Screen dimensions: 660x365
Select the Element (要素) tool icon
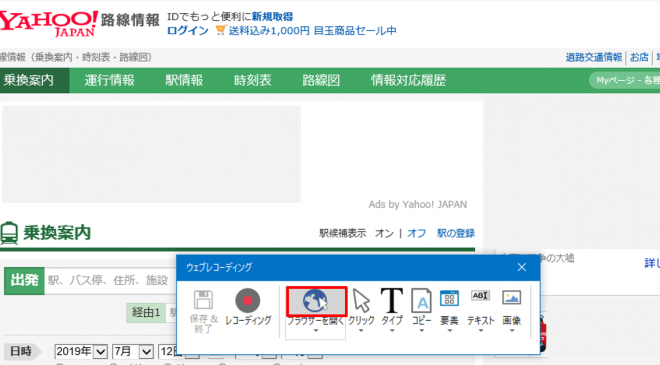point(449,298)
